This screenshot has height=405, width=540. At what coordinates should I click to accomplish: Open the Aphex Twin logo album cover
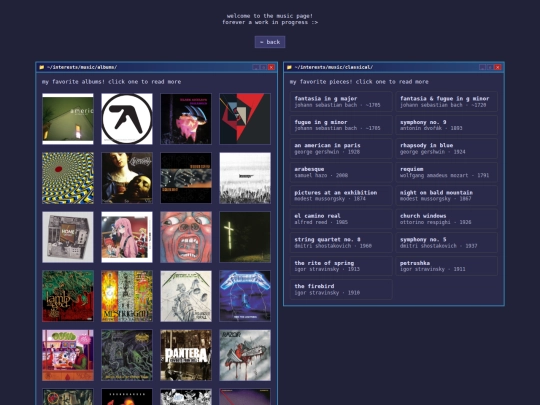(127, 119)
